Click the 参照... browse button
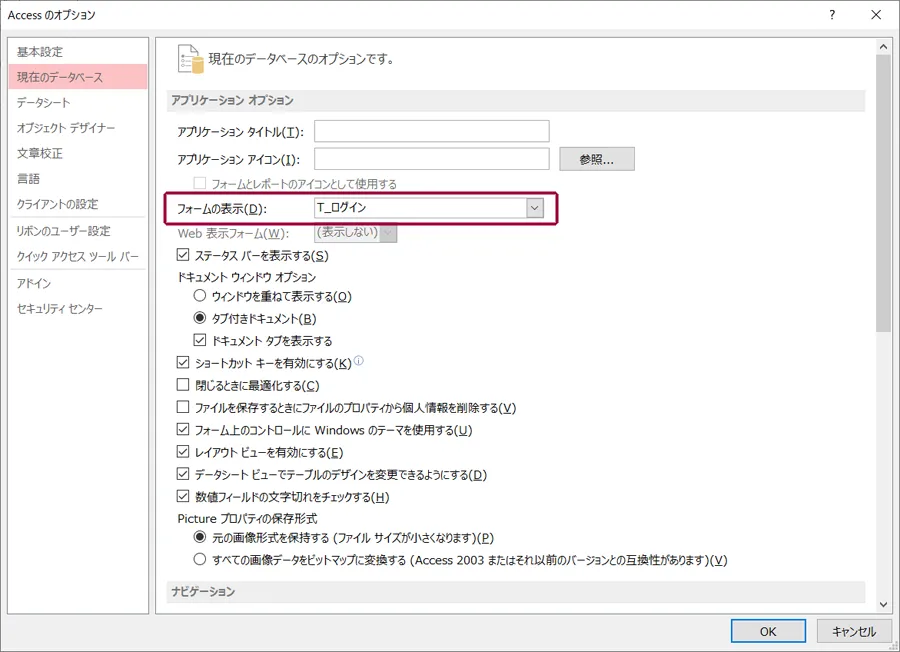Screen dimensions: 900x652 (596, 159)
